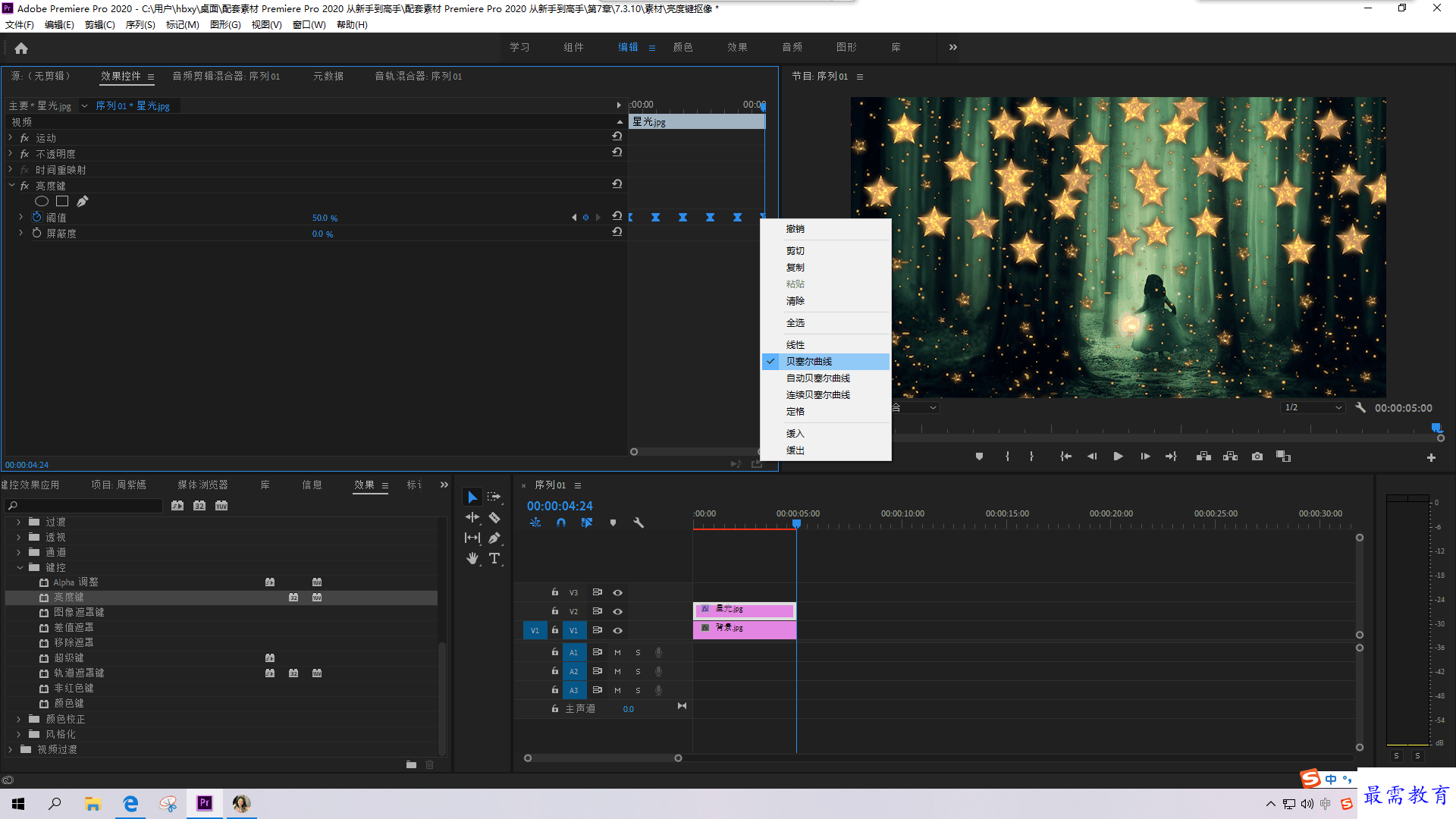Open File Explorer from taskbar
Screen dimensions: 1456x819
(93, 804)
